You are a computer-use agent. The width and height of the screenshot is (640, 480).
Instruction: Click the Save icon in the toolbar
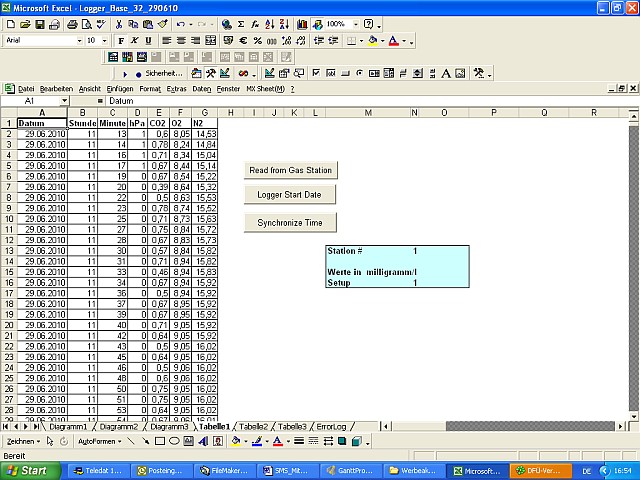tap(39, 24)
